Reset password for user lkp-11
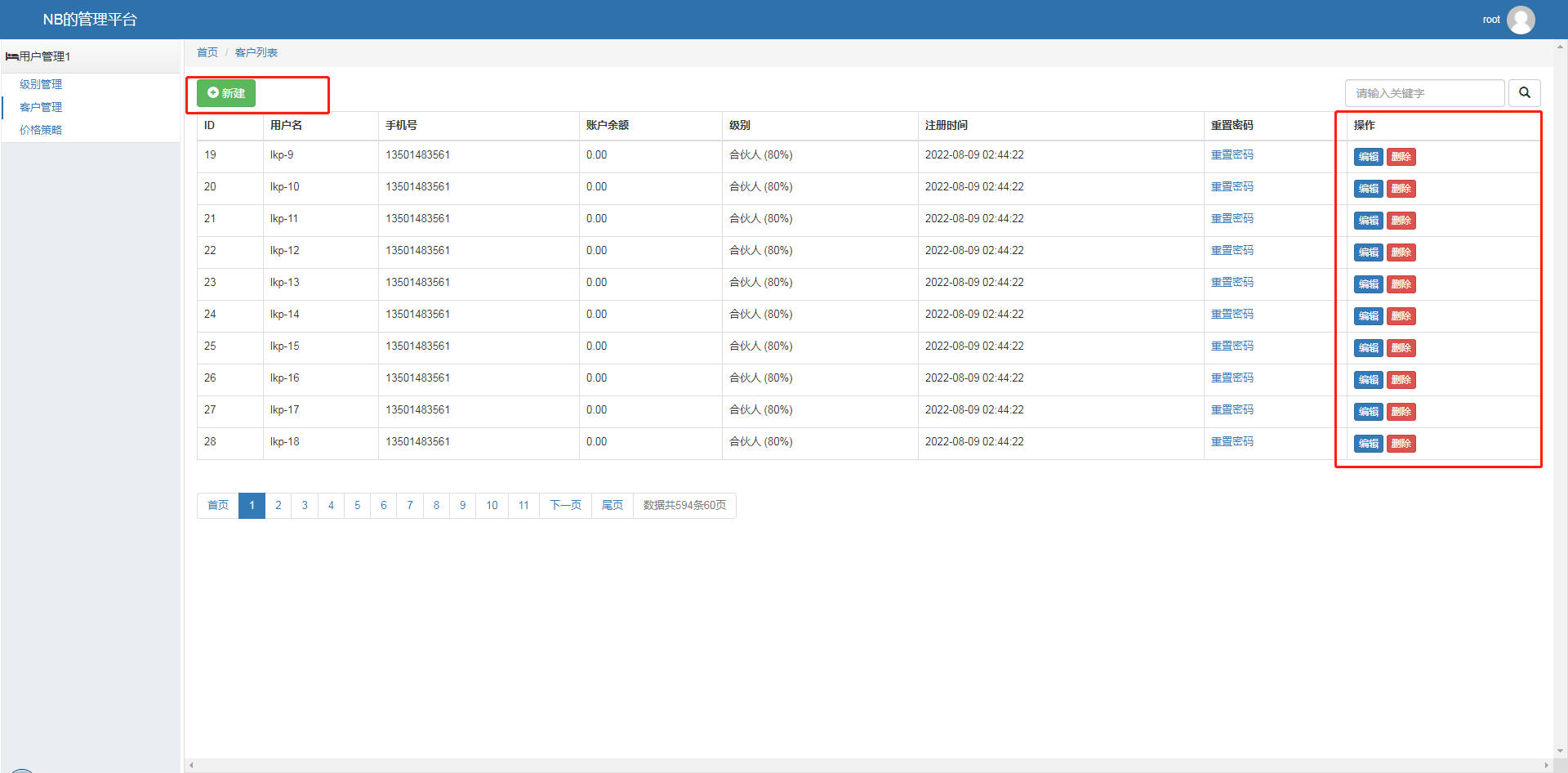 pos(1232,218)
